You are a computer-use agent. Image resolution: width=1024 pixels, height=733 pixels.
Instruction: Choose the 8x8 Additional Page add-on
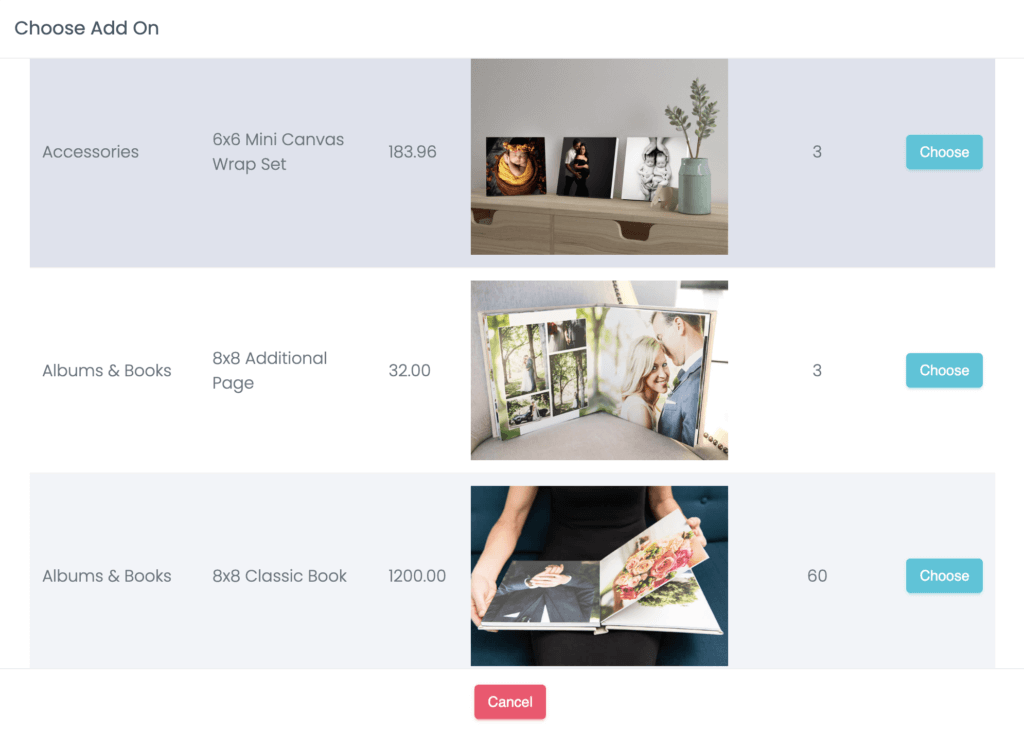944,370
